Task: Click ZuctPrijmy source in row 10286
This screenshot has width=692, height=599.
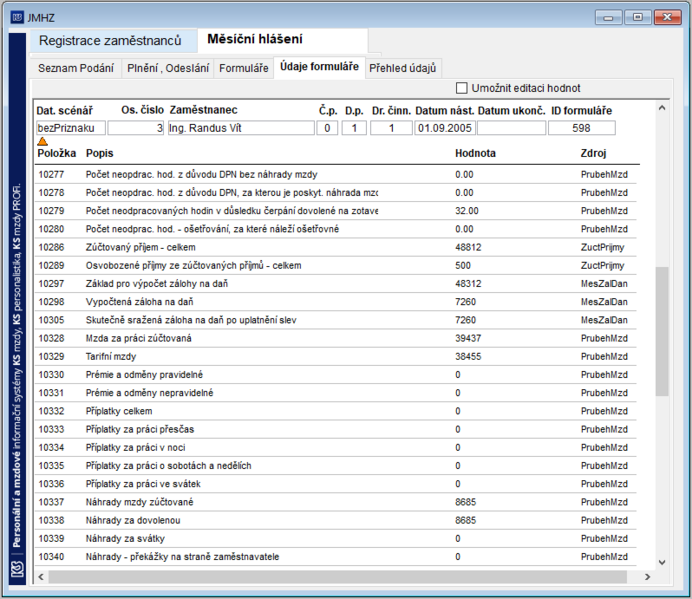Action: pos(602,247)
